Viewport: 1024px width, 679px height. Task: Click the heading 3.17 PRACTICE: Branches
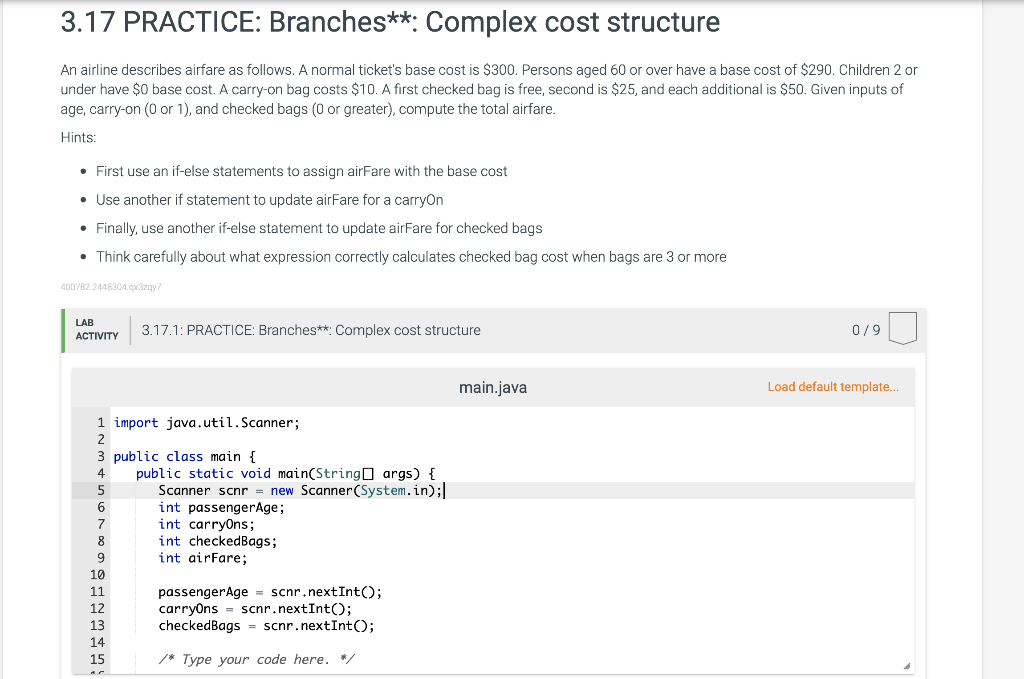click(x=388, y=22)
